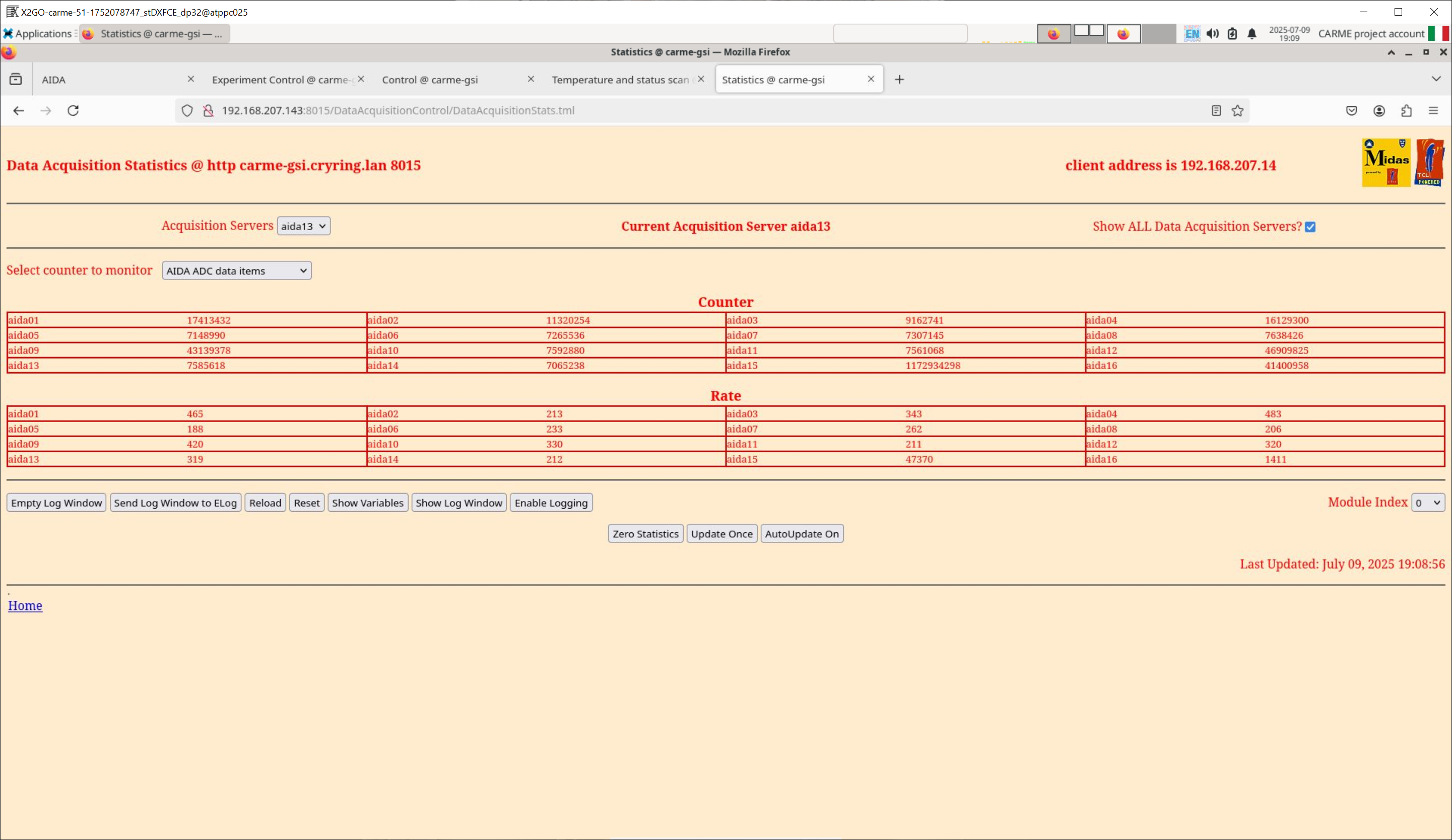Open the Firefox extensions puzzle icon

point(1406,111)
